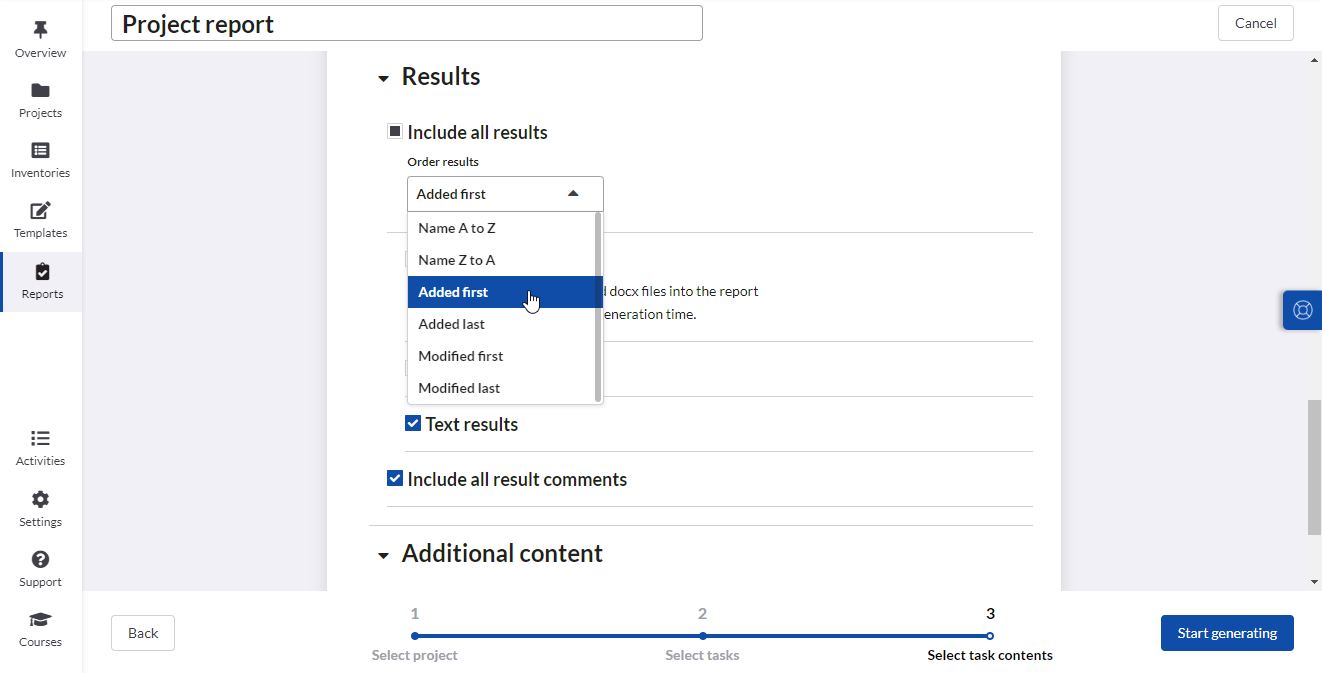
Task: Disable the Text results checkbox
Action: (x=412, y=423)
